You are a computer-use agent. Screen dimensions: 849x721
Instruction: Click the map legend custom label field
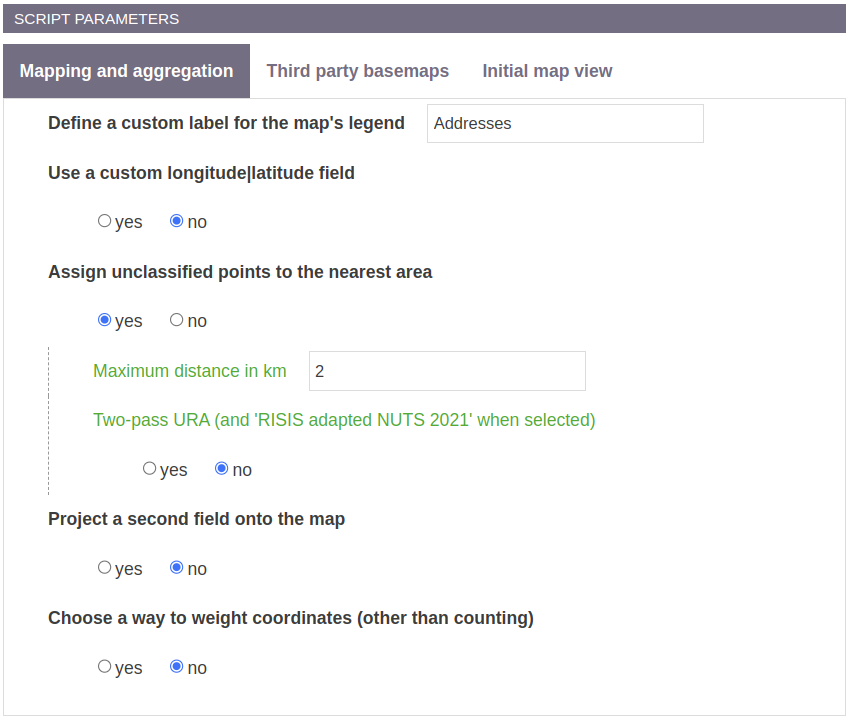tap(565, 123)
